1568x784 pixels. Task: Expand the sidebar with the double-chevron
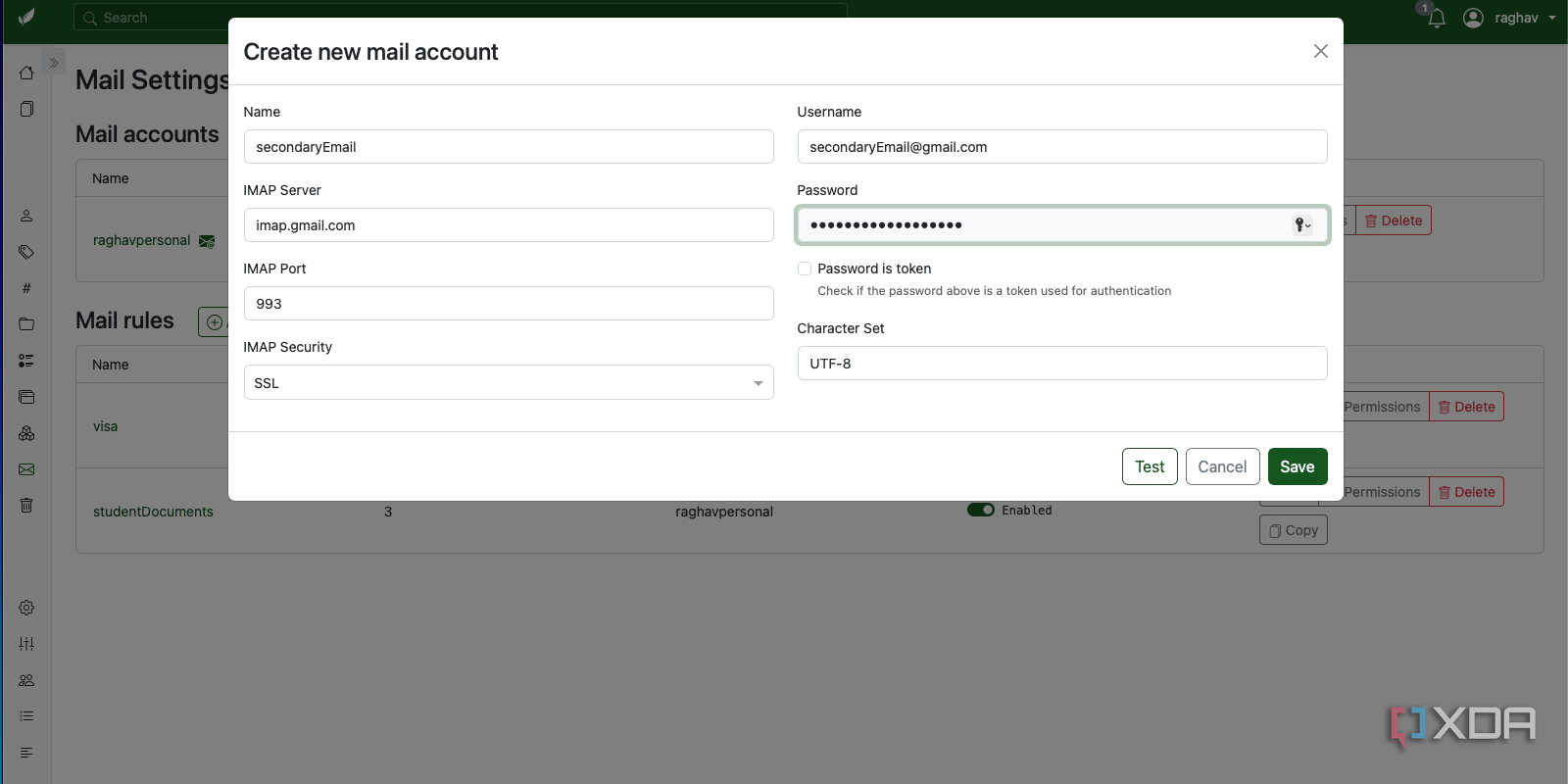point(54,63)
